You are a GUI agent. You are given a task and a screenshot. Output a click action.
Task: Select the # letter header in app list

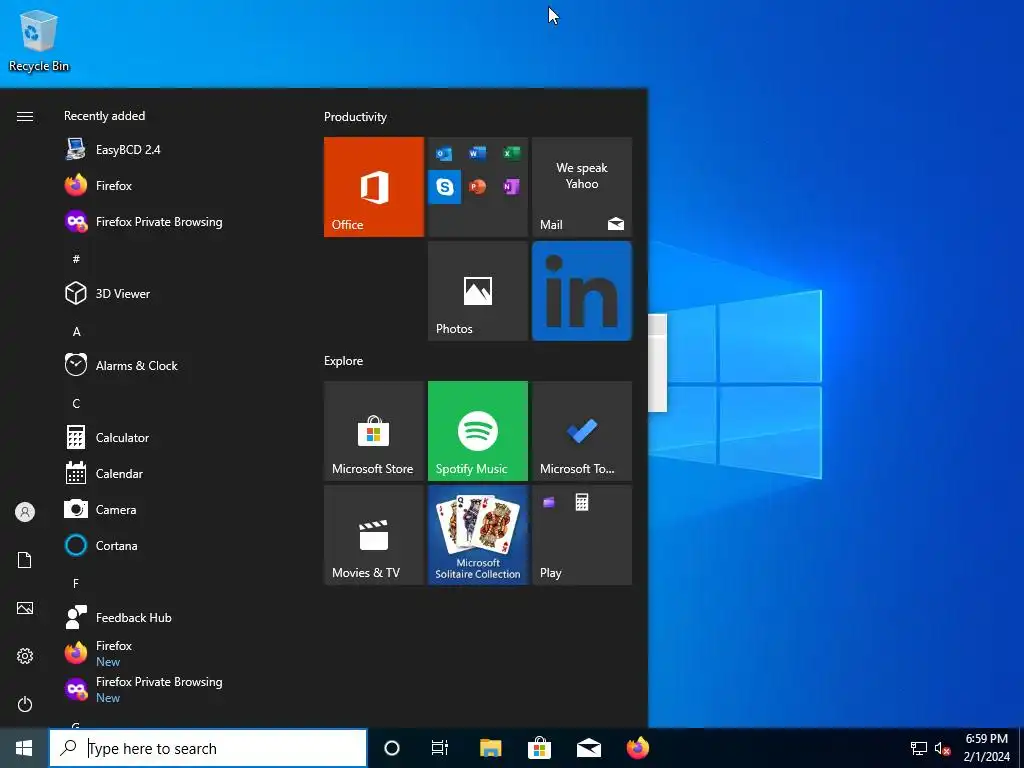coord(76,259)
